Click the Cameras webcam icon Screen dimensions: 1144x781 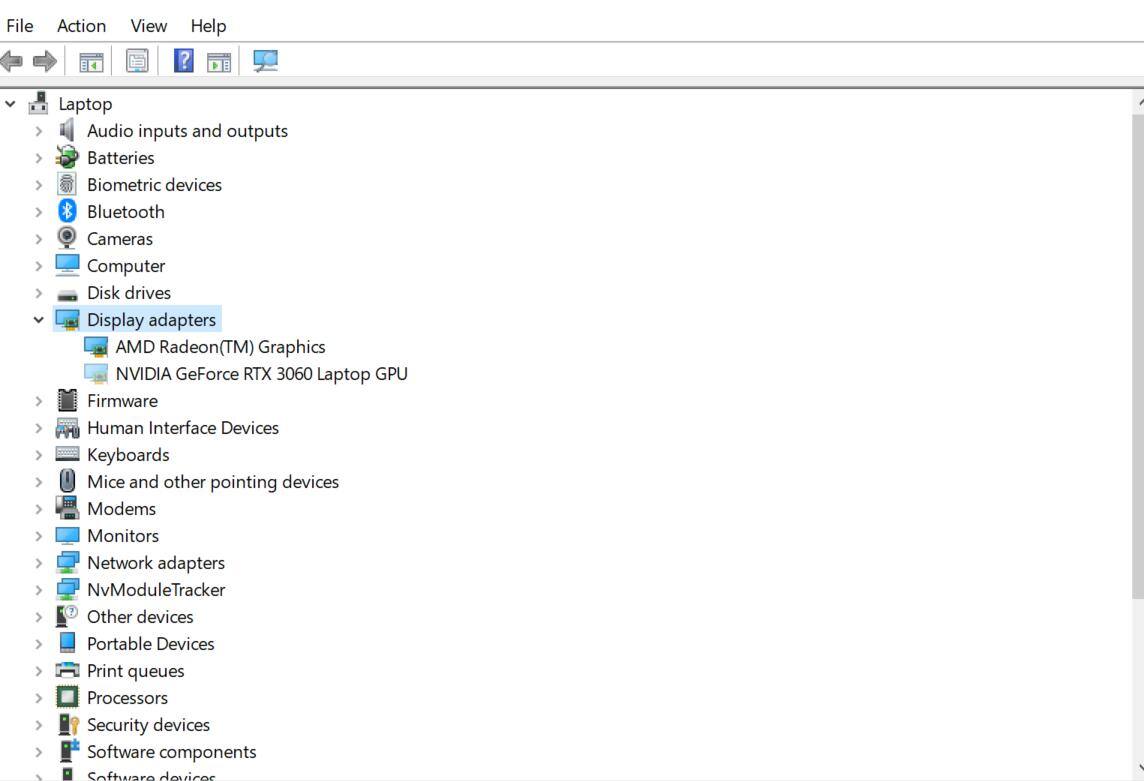point(67,238)
